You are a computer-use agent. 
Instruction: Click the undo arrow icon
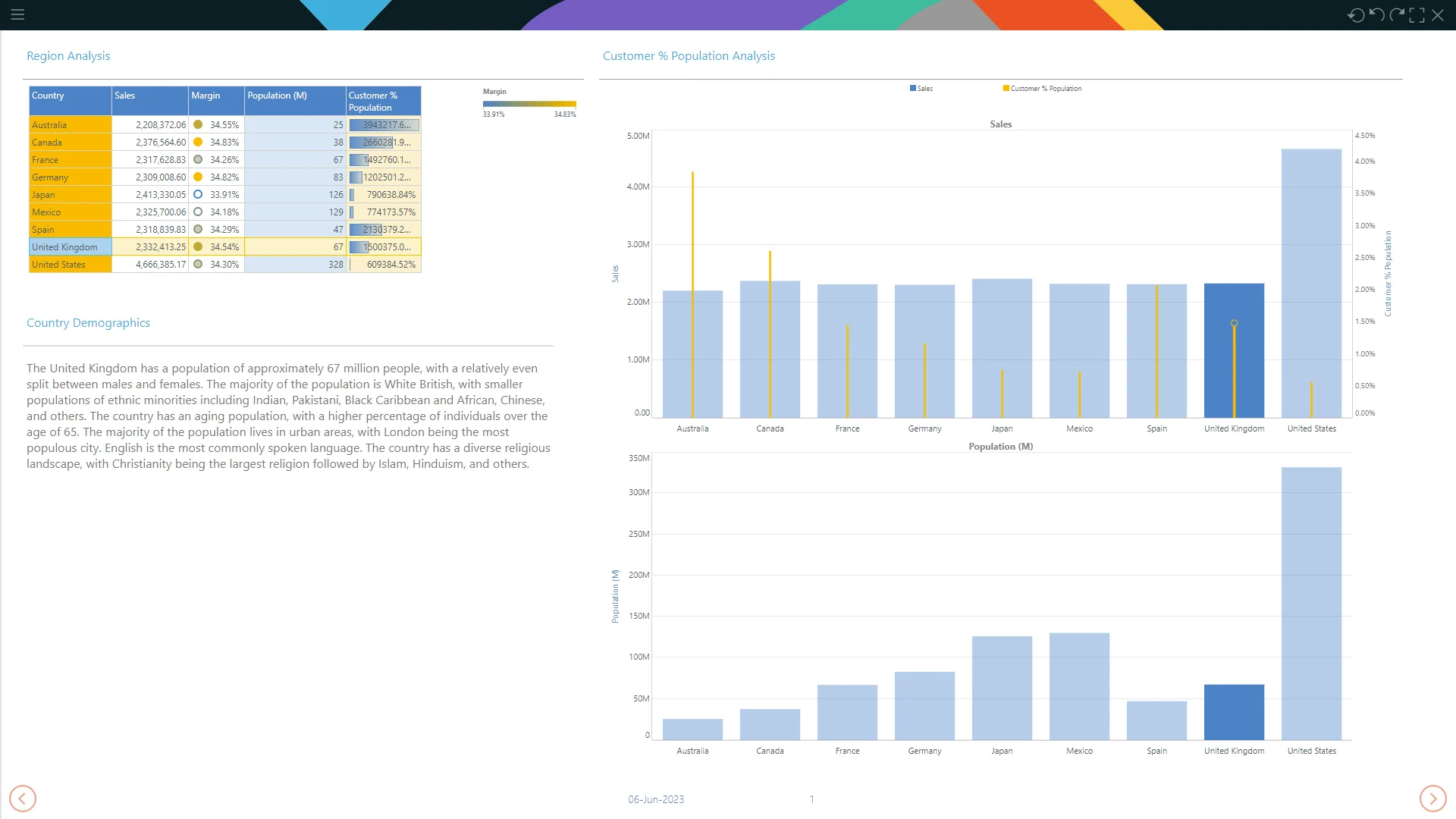point(1376,15)
